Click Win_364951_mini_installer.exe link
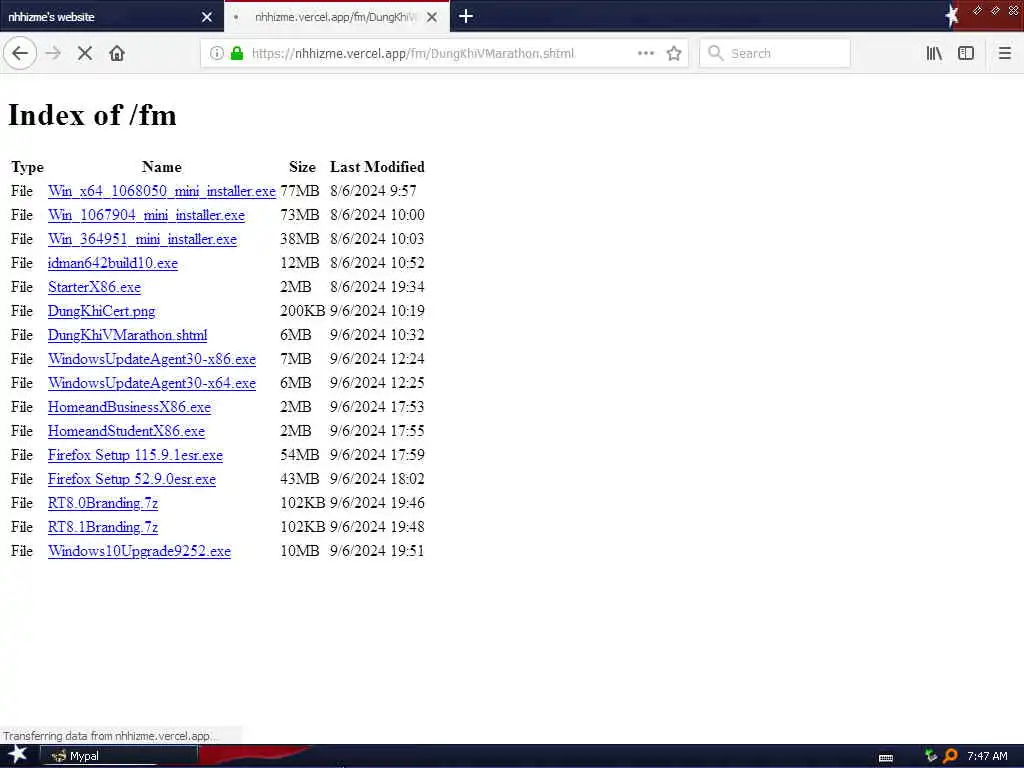Image resolution: width=1024 pixels, height=768 pixels. (x=142, y=239)
